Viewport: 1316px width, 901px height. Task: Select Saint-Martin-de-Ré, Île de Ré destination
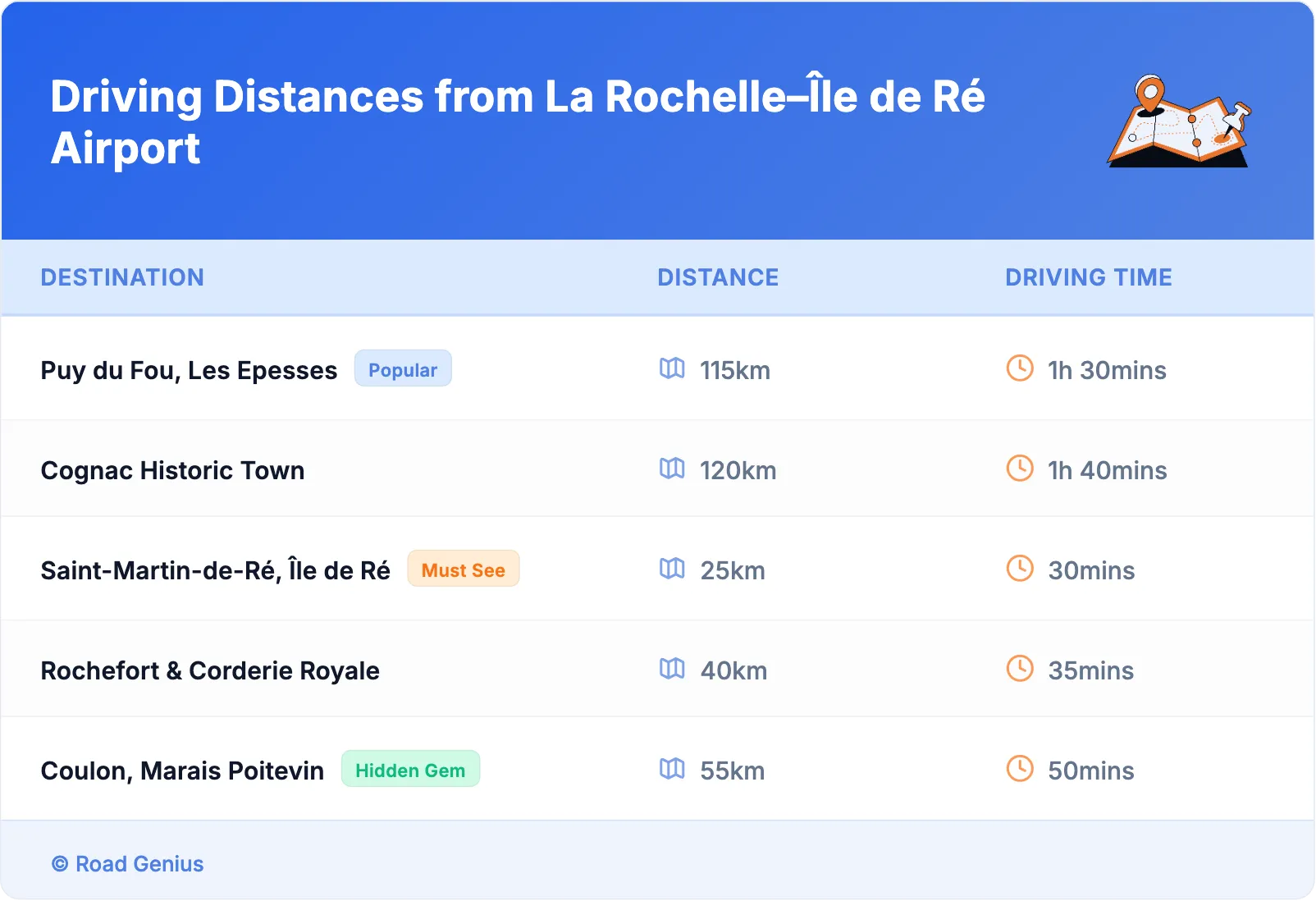215,570
